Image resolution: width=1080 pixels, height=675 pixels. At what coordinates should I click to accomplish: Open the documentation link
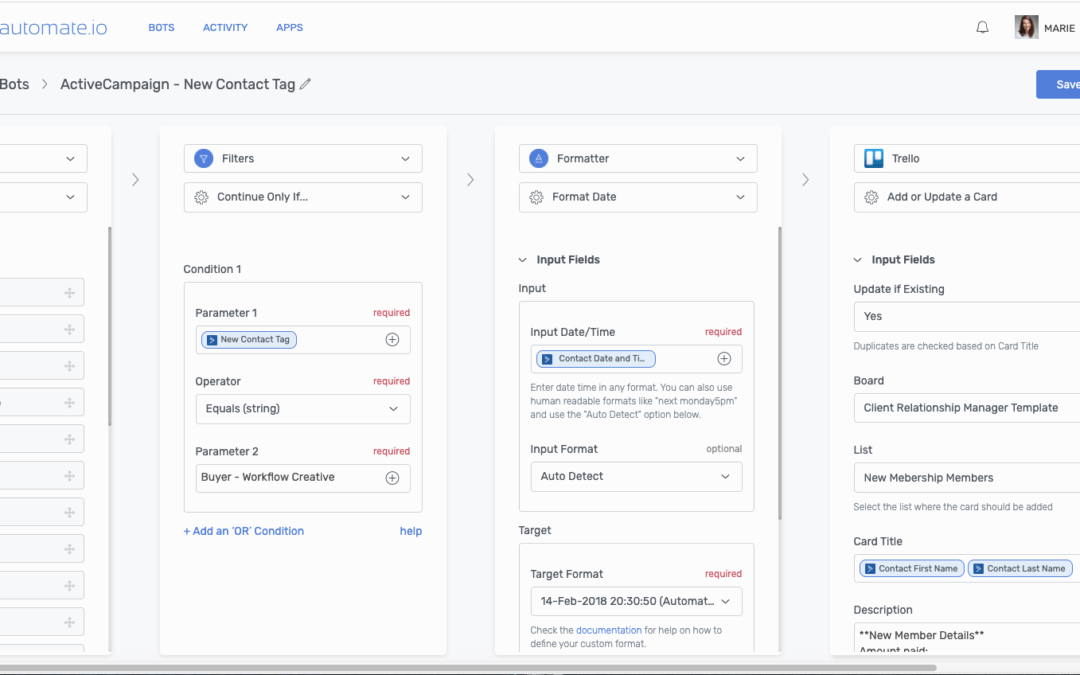pyautogui.click(x=608, y=630)
